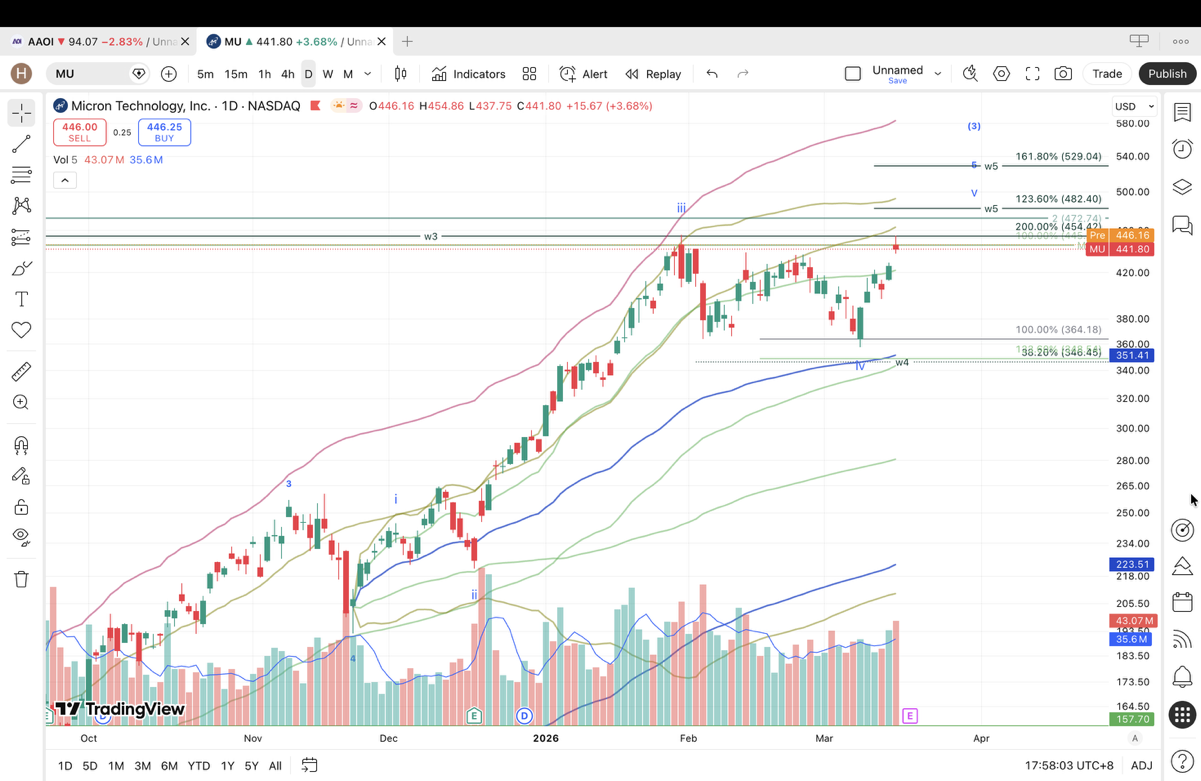Screen dimensions: 1201x781
Task: Toggle ADJ price adjustment at bottom right
Action: click(x=1141, y=765)
